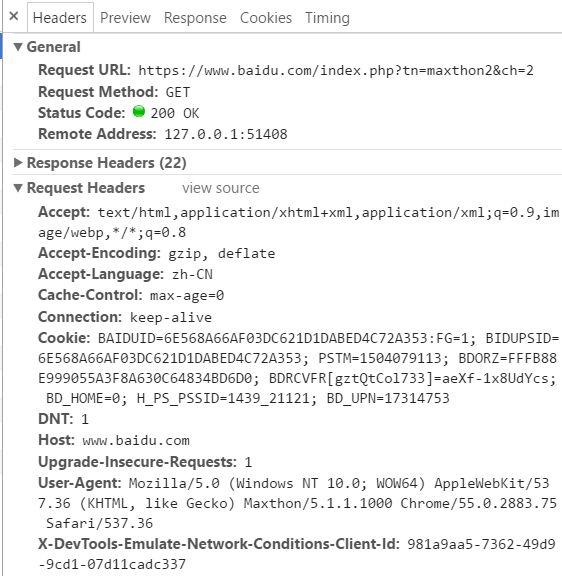Click the Cookie header label

(64, 338)
